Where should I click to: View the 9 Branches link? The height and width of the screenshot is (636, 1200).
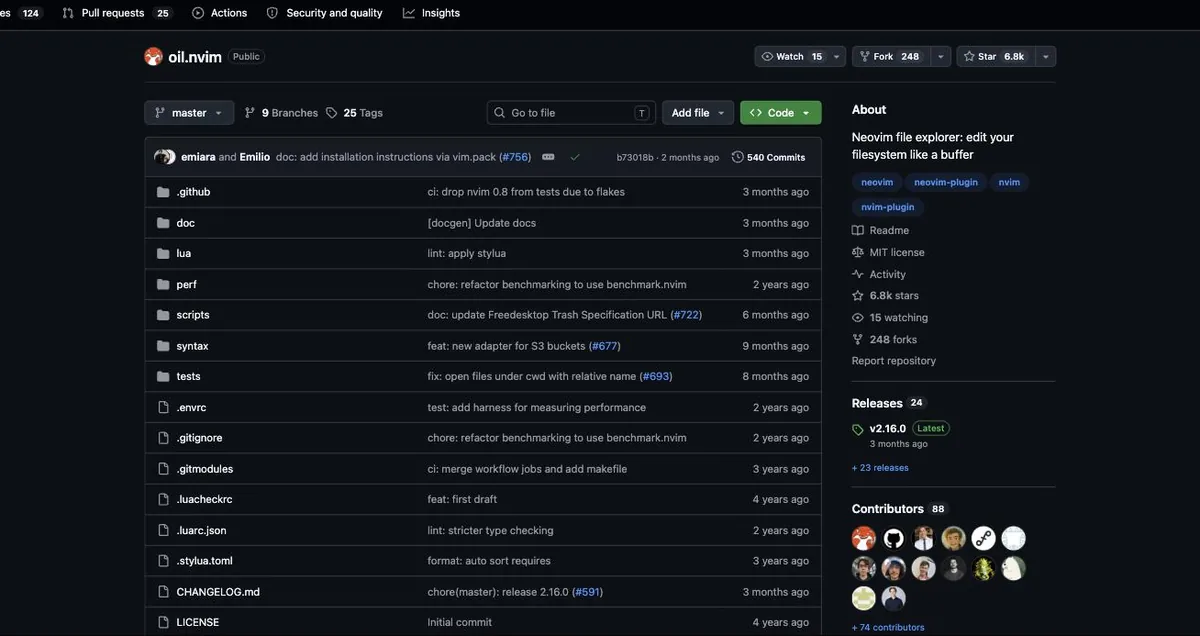(x=281, y=113)
